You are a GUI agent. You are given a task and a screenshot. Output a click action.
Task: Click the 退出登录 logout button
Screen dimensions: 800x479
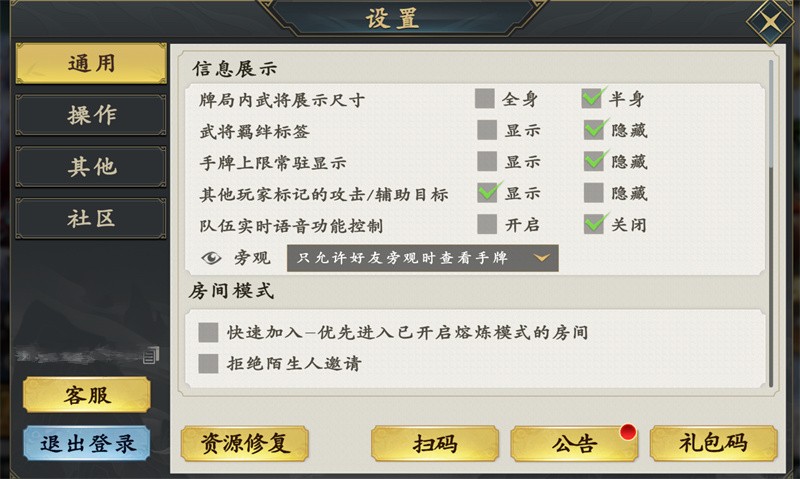[87, 444]
